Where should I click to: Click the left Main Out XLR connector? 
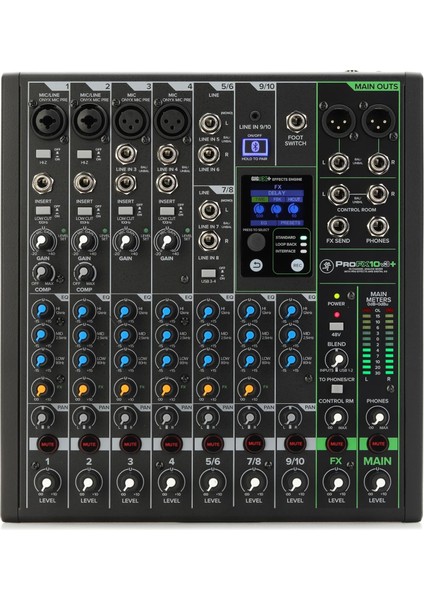[x=338, y=120]
